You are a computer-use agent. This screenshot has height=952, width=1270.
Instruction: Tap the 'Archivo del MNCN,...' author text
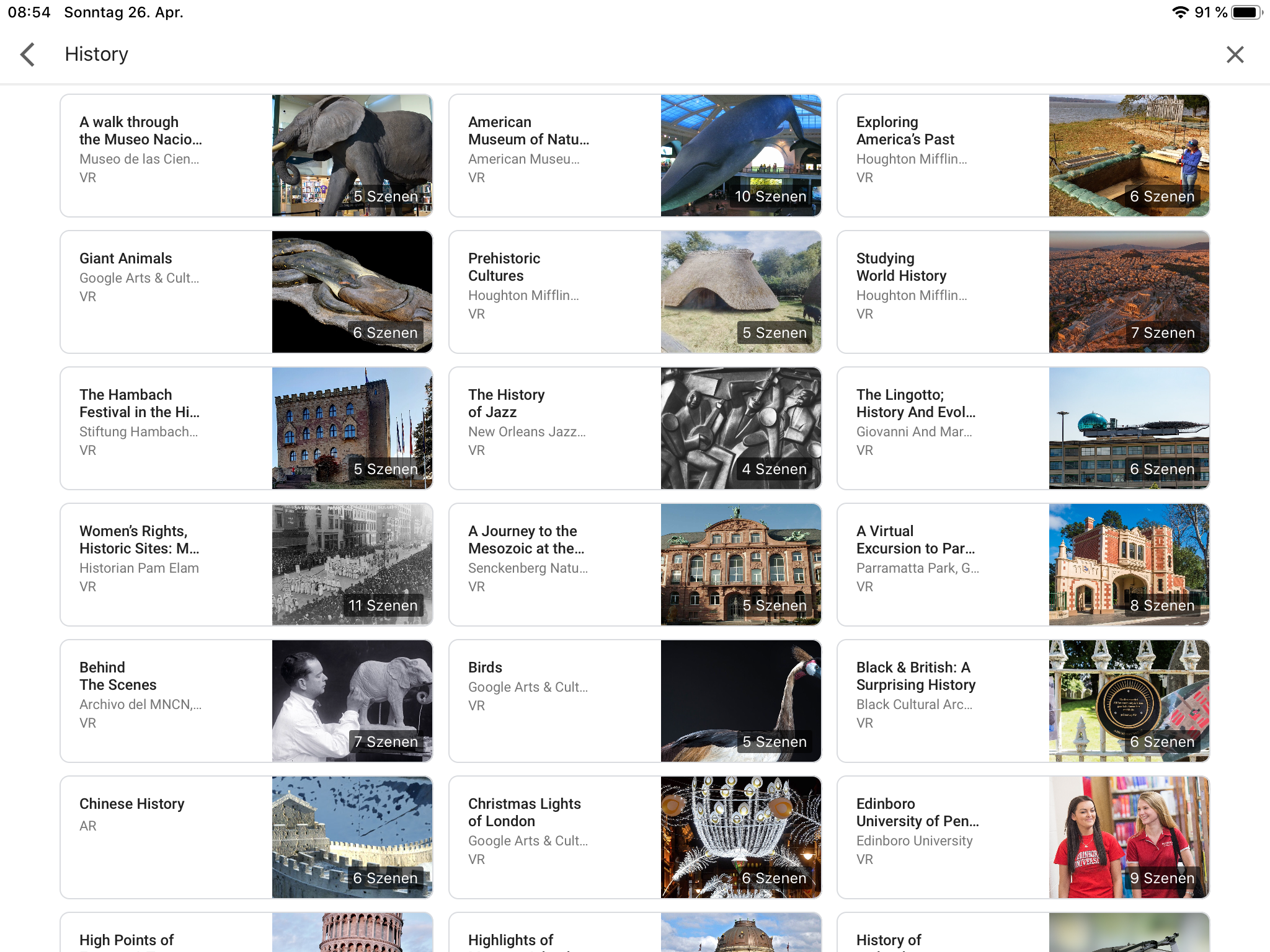[140, 704]
